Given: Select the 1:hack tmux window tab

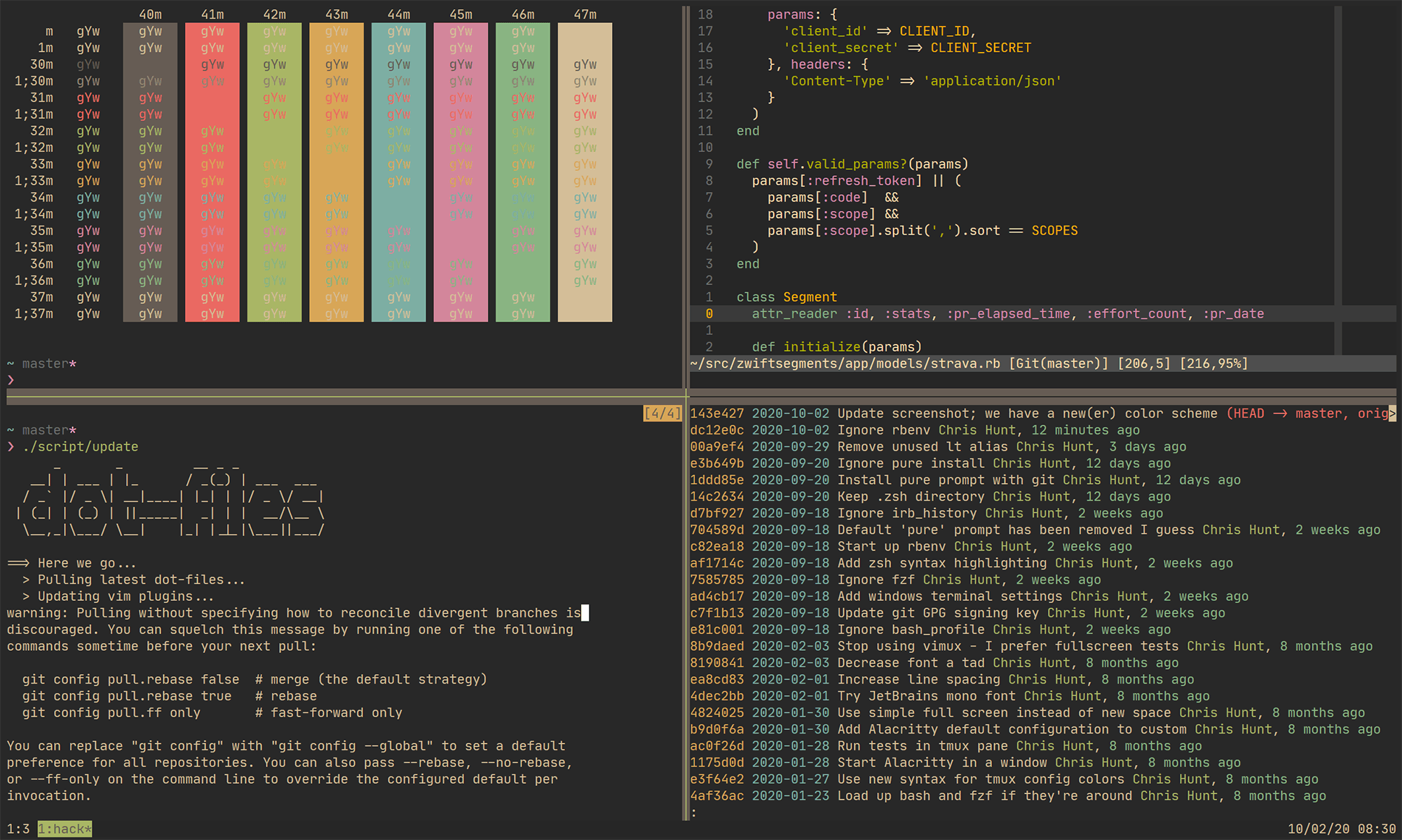Looking at the screenshot, I should coord(64,829).
